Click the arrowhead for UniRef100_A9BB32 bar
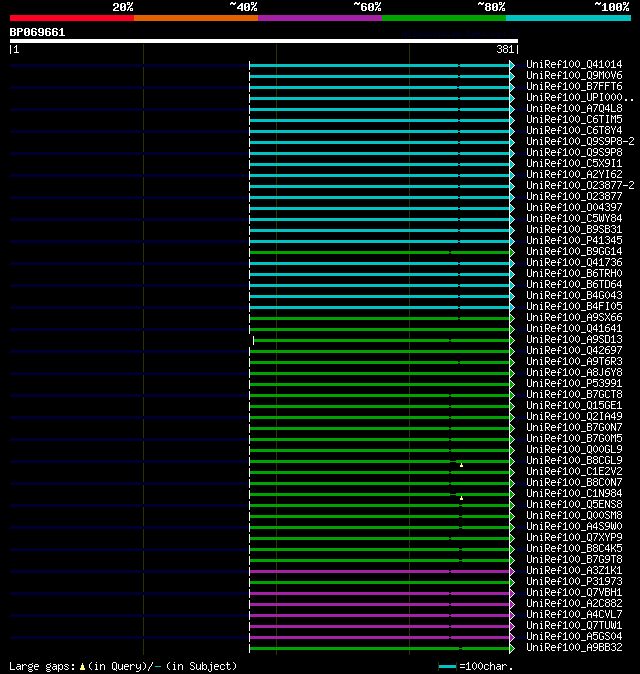The height and width of the screenshot is (674, 640). coord(512,649)
